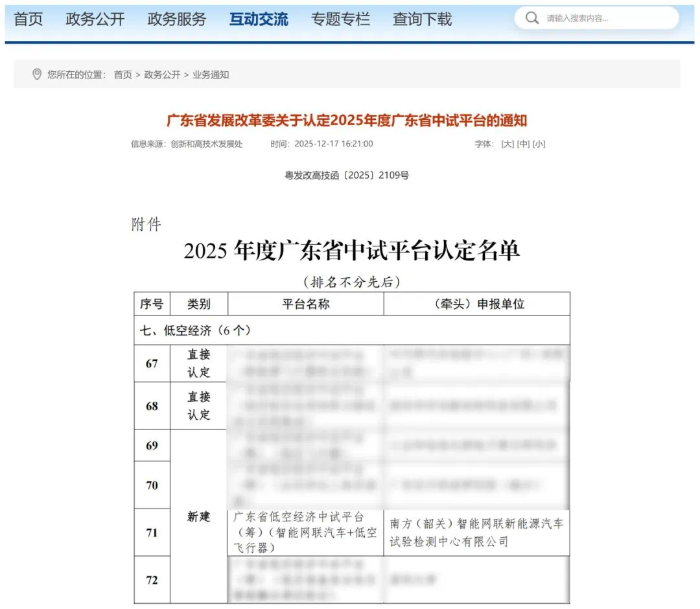Viewport: 700px width, 609px height.
Task: Click the search magnifier icon
Action: click(532, 18)
